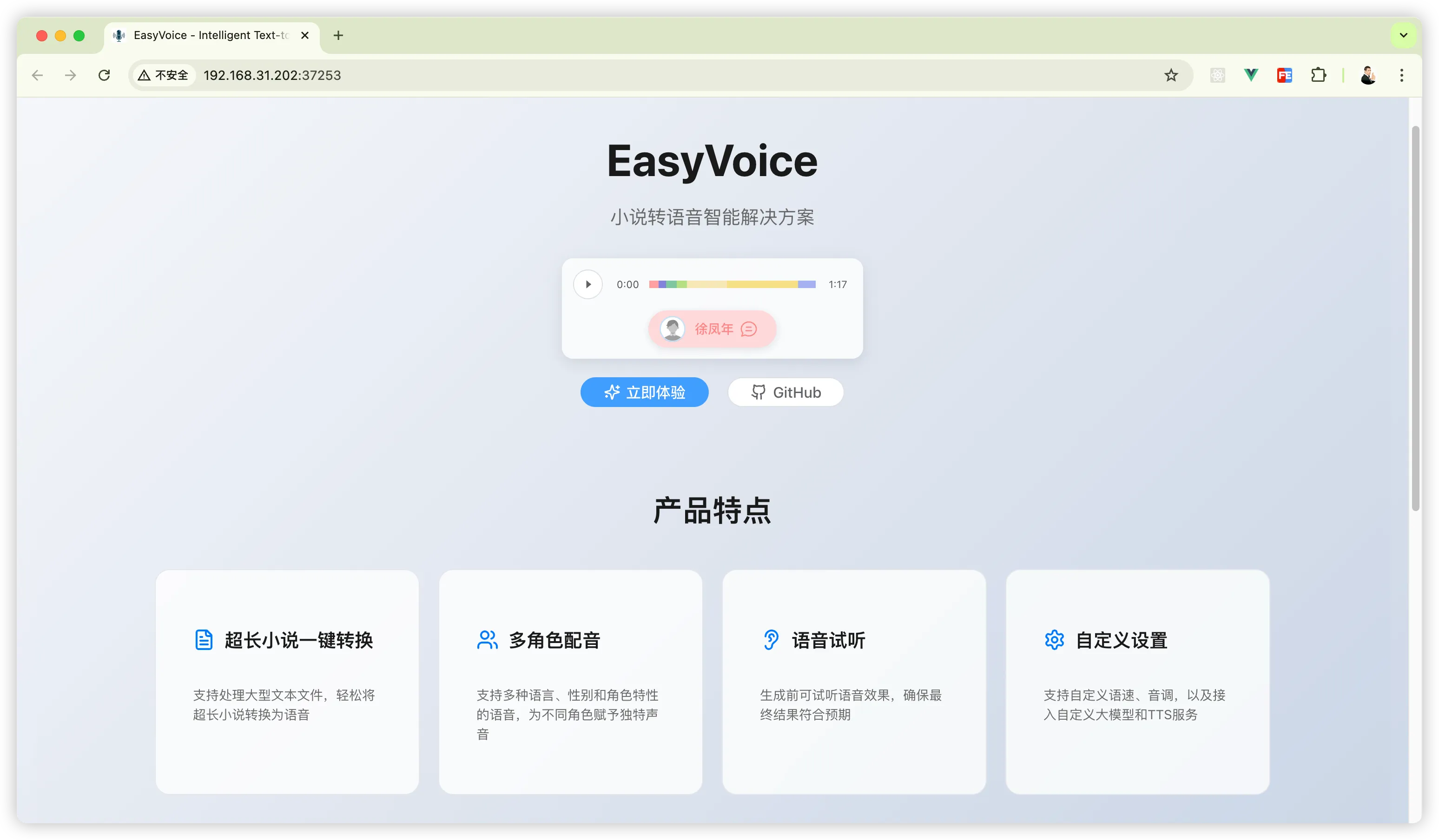Open a new browser tab

pyautogui.click(x=338, y=35)
